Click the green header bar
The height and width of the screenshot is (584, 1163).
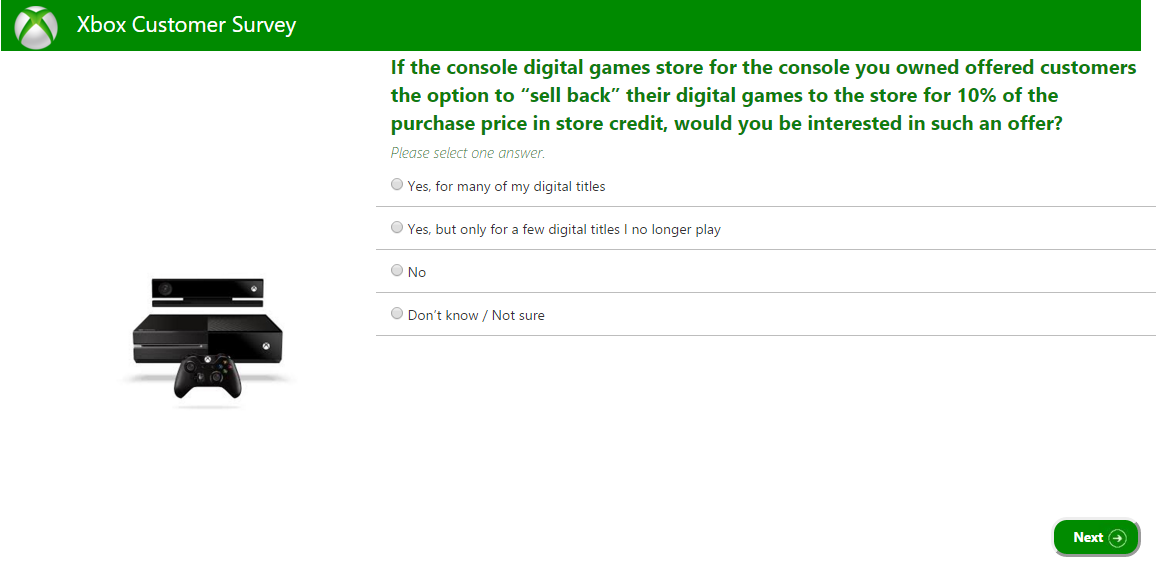click(x=700, y=24)
